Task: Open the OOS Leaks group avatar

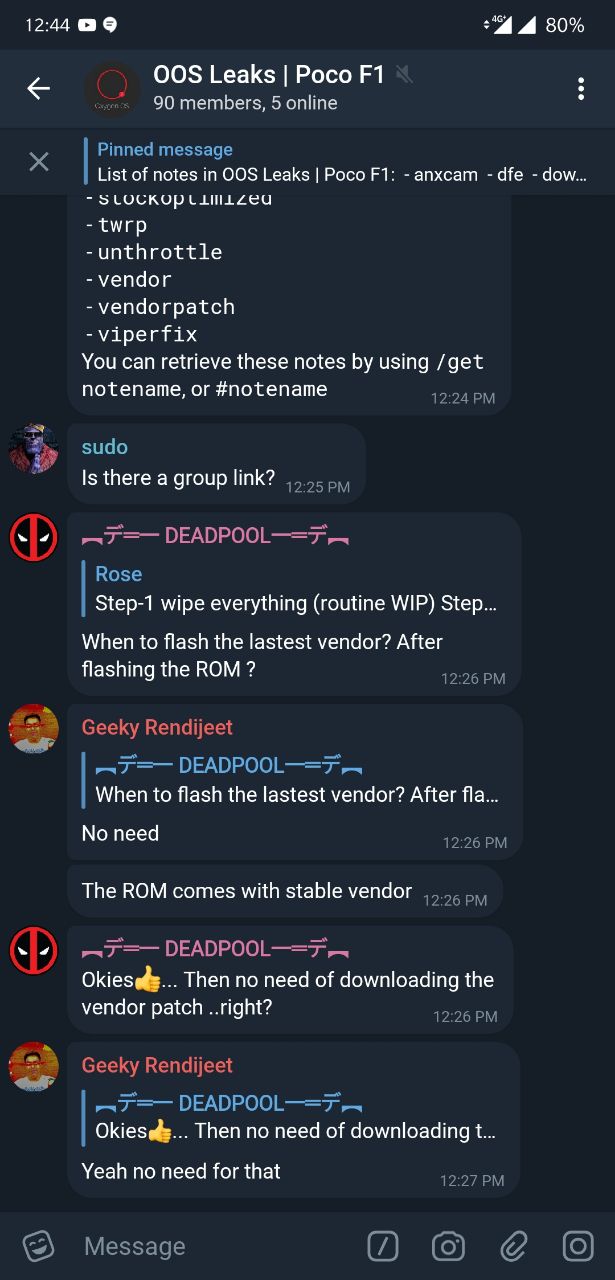Action: pos(112,89)
